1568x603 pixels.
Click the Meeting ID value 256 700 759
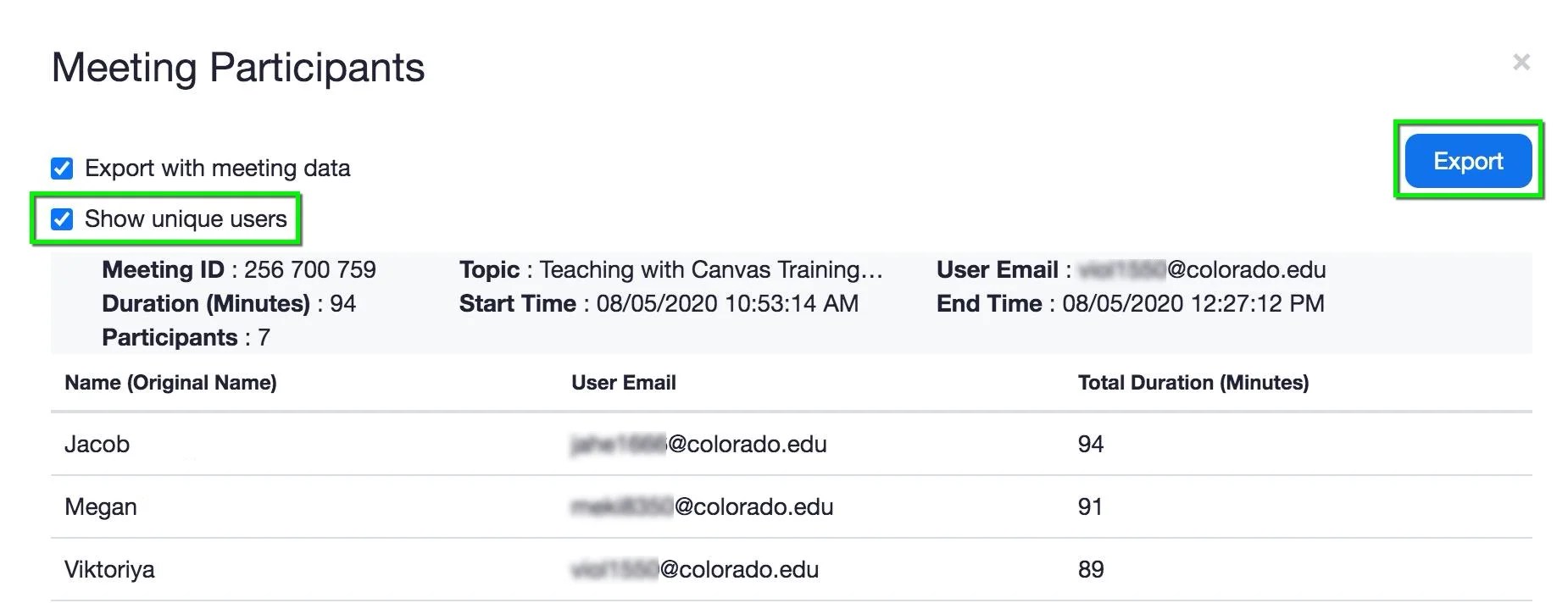310,269
